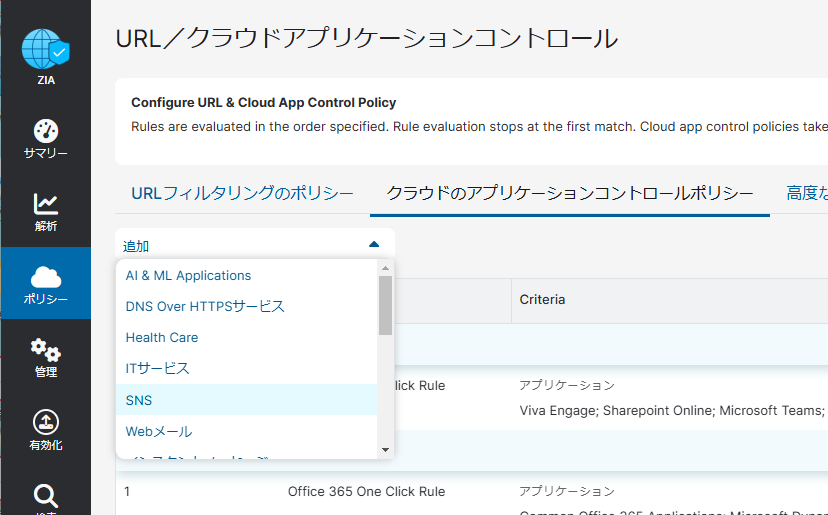Click the dropdown list scrollbar thumb

(385, 305)
